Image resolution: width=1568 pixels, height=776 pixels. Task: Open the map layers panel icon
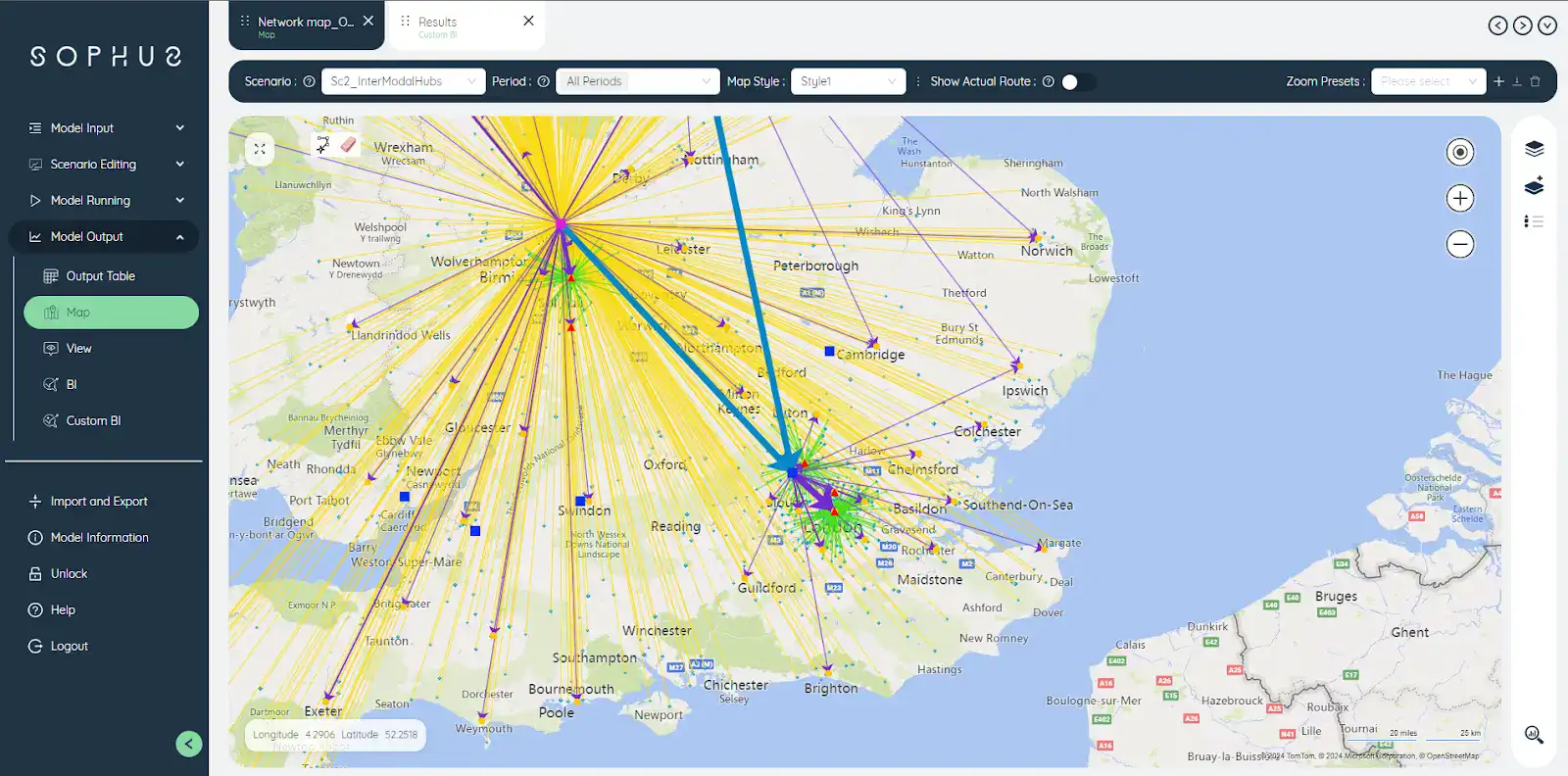tap(1534, 149)
